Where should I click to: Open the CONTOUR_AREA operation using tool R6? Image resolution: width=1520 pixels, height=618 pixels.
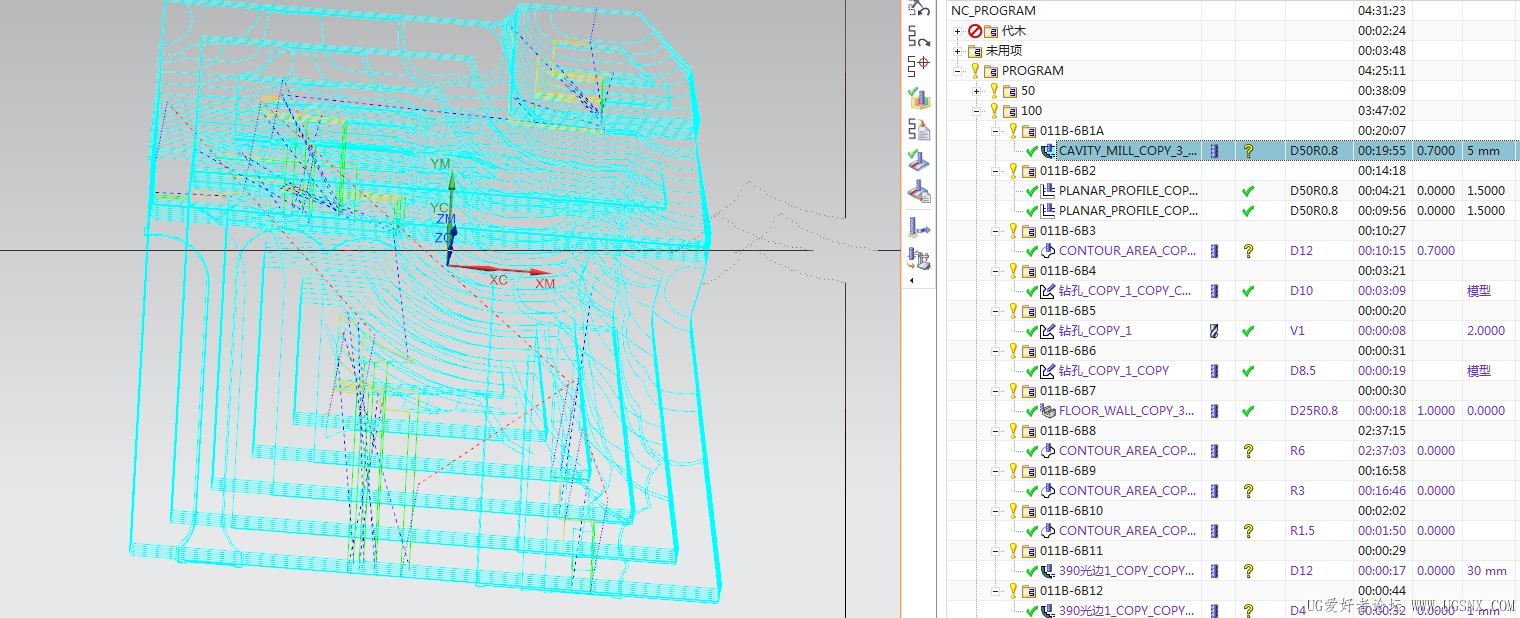point(1127,451)
